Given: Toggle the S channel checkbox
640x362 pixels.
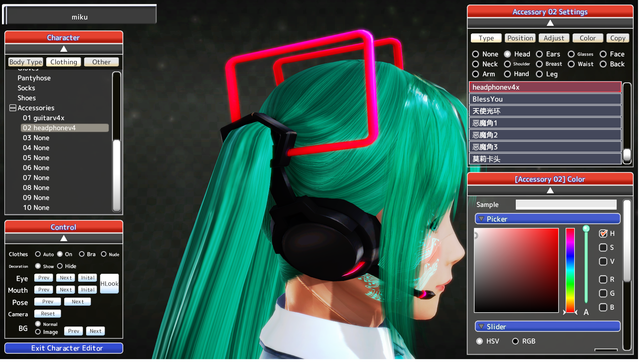Looking at the screenshot, I should 603,247.
